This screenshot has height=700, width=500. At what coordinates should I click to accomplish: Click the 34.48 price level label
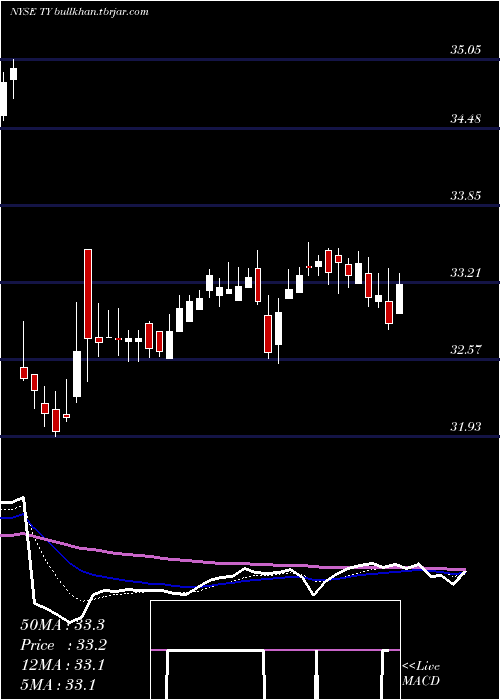(466, 119)
